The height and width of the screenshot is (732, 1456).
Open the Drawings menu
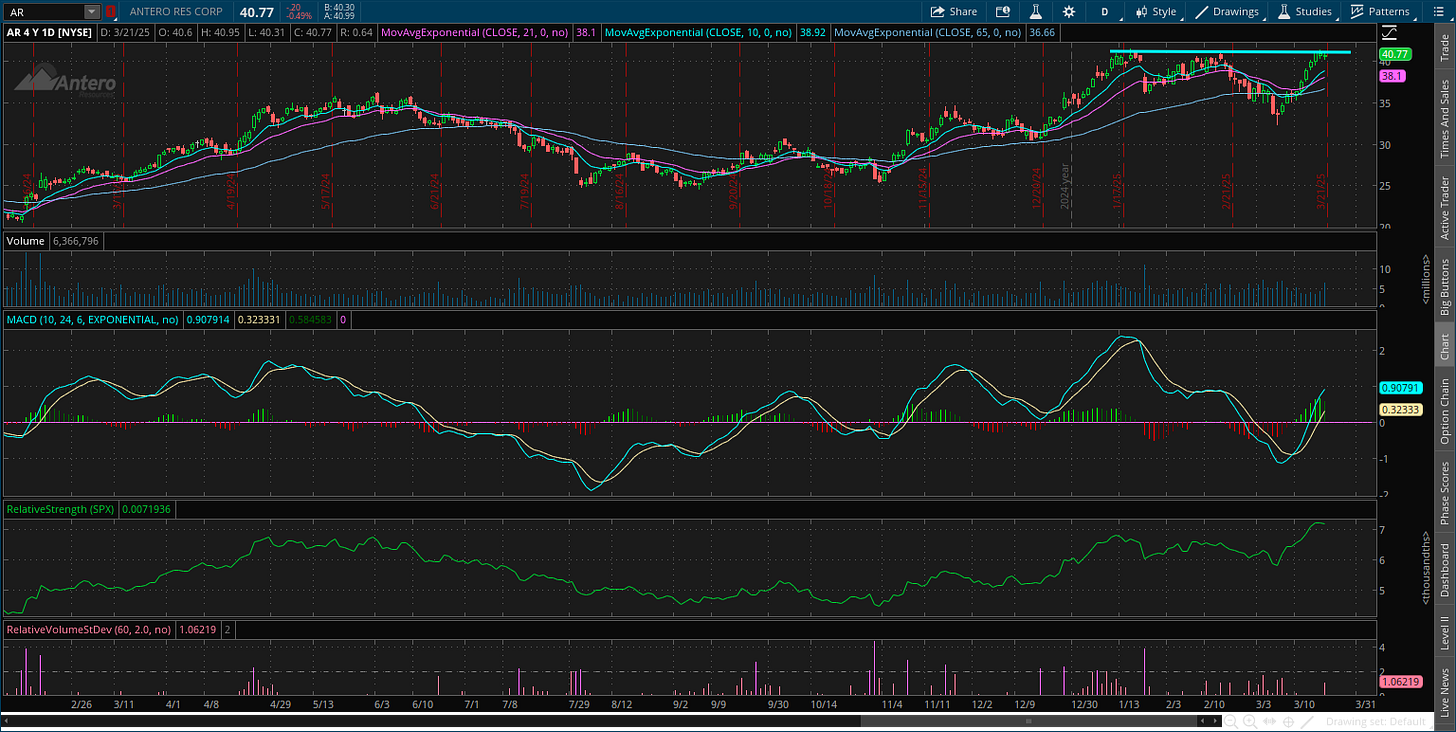pyautogui.click(x=1227, y=11)
